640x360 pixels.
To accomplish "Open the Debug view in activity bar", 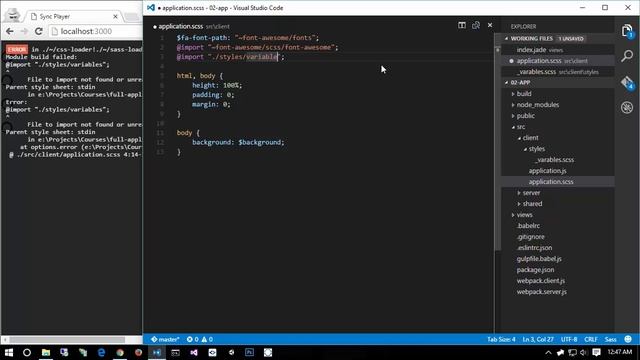I will [627, 107].
